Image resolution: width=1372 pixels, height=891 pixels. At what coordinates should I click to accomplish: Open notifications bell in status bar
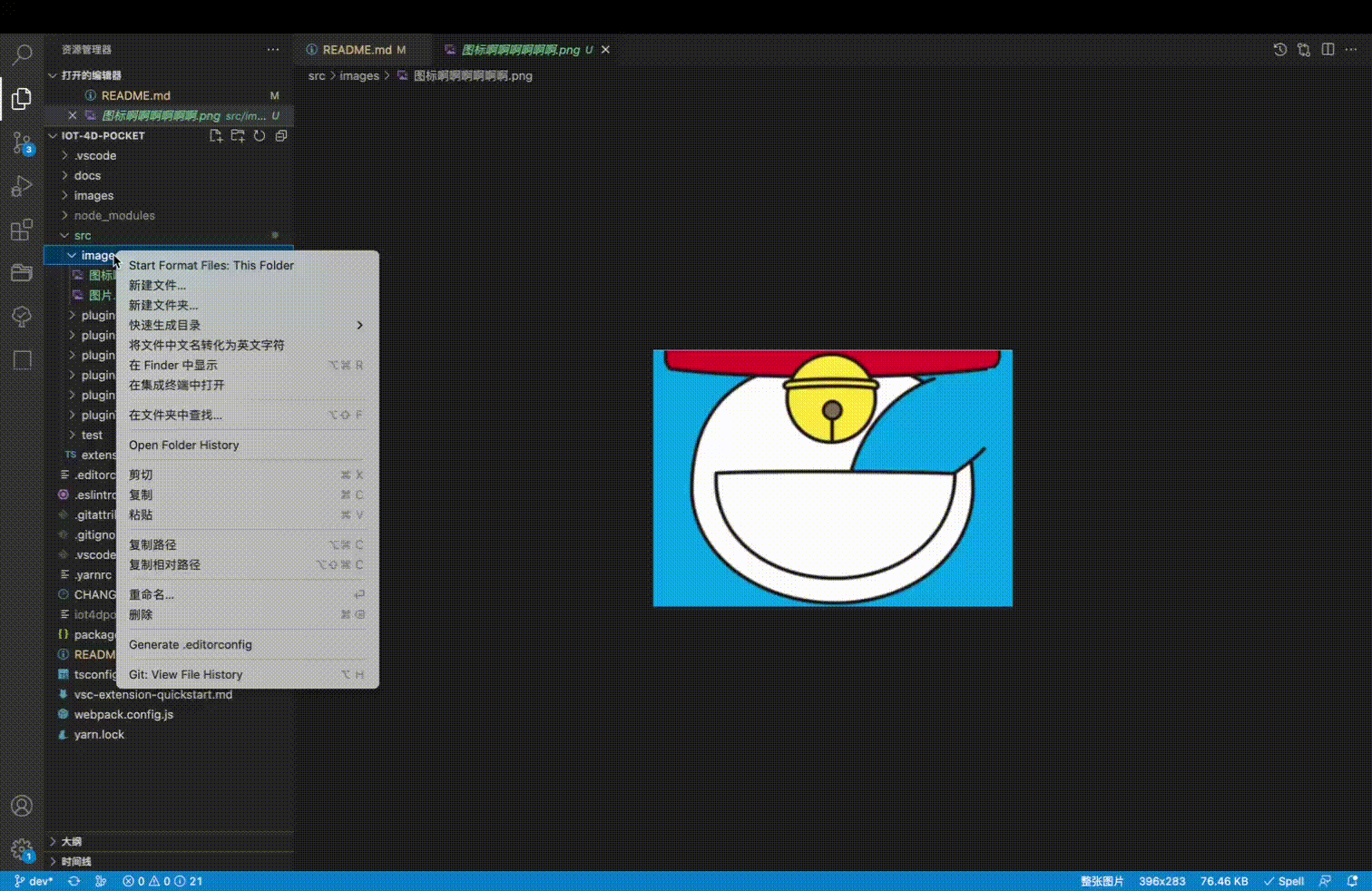(1352, 881)
